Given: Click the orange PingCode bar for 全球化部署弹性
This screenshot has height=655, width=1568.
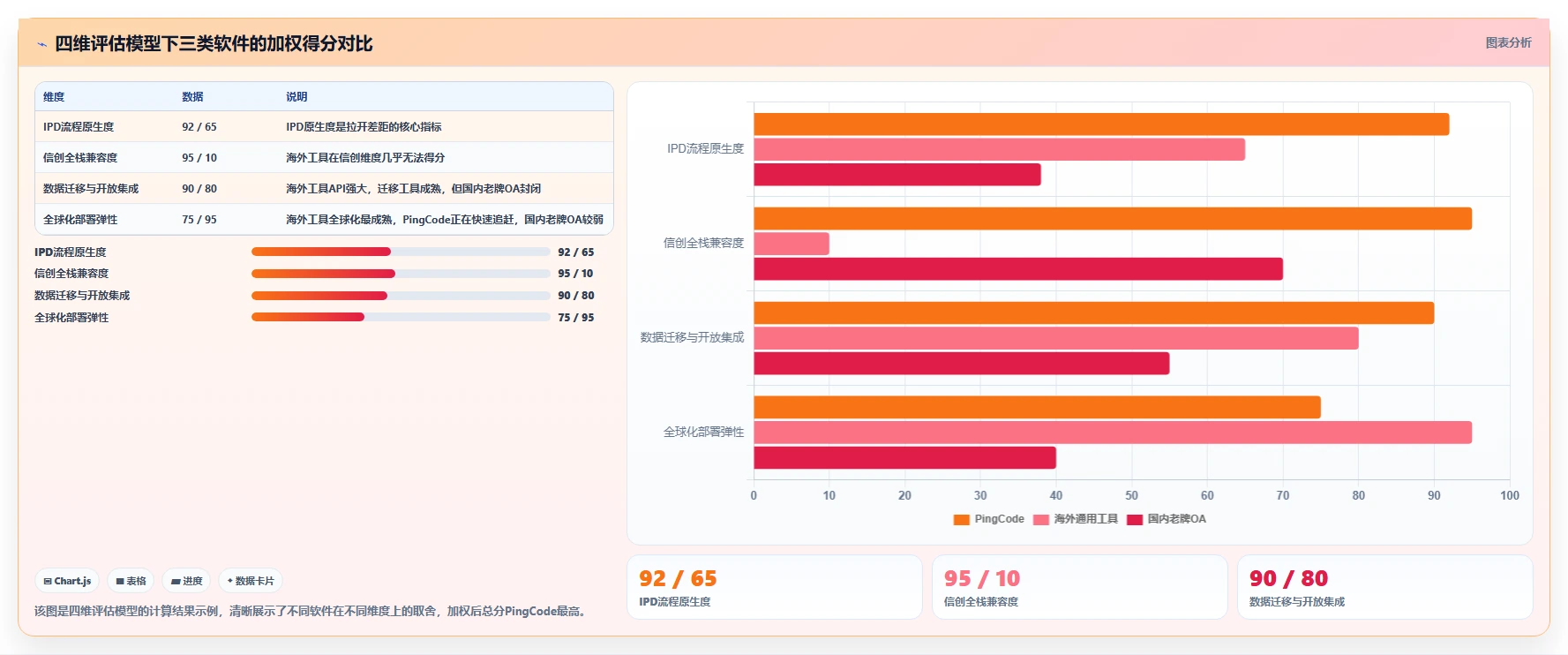Looking at the screenshot, I should tap(1037, 407).
